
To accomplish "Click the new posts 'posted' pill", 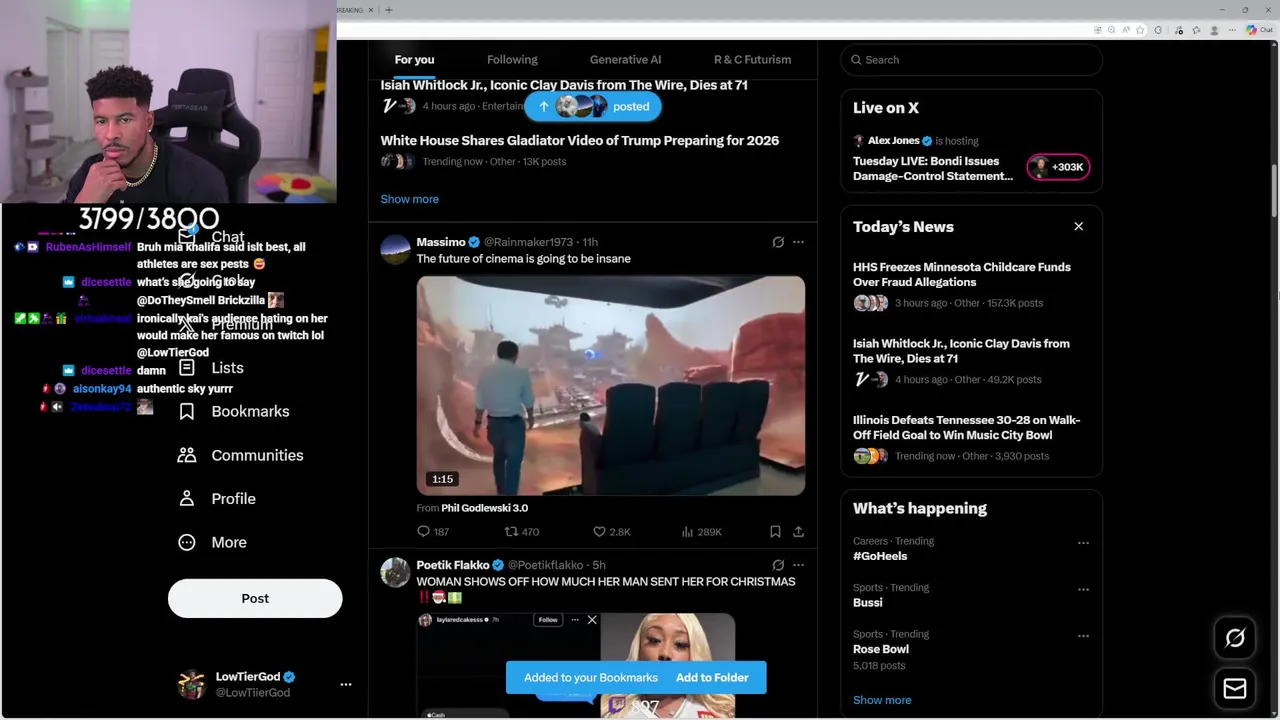I will (x=593, y=107).
